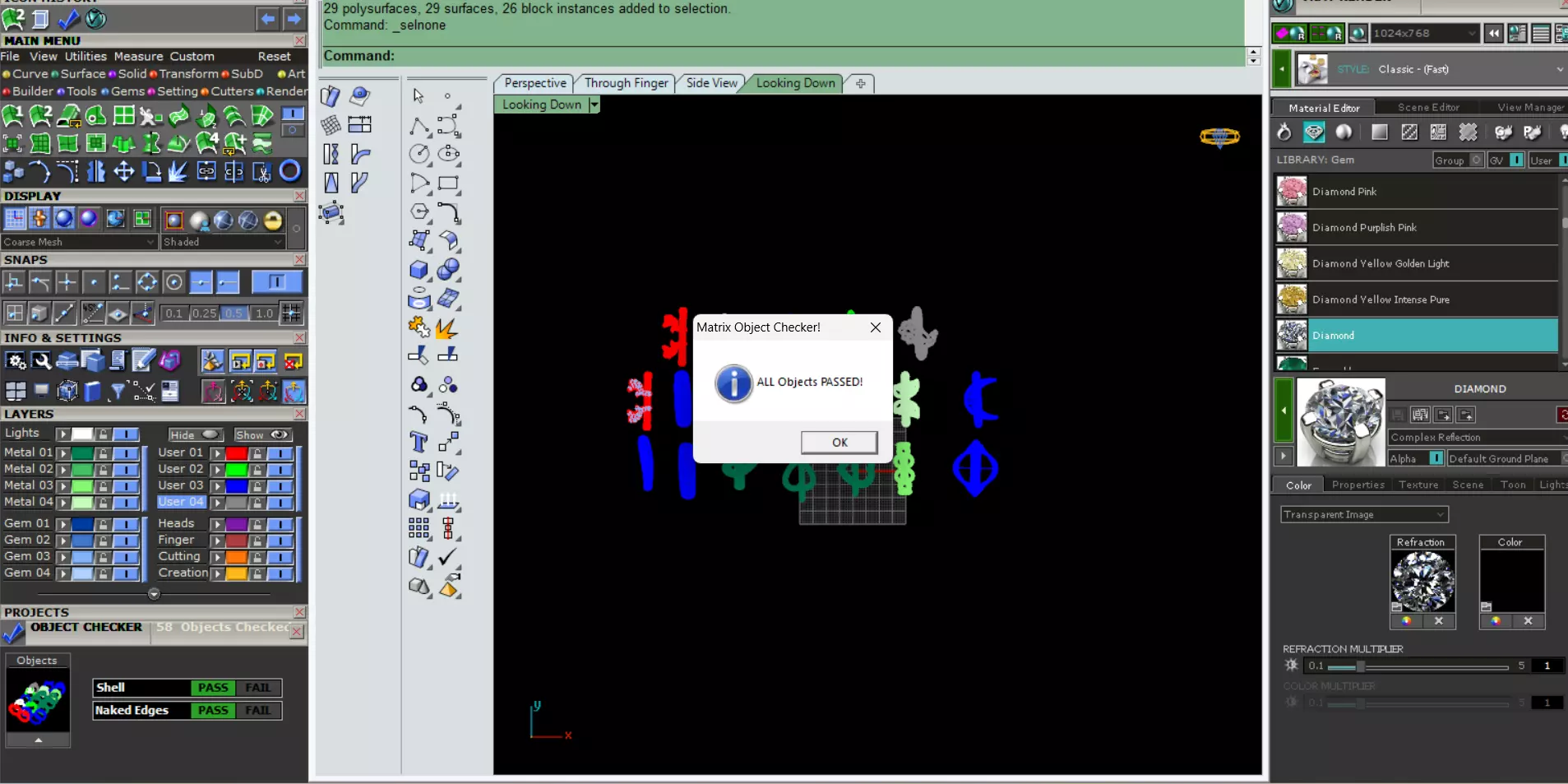Open the Scene Editor tab
This screenshot has width=1568, height=784.
pyautogui.click(x=1428, y=108)
